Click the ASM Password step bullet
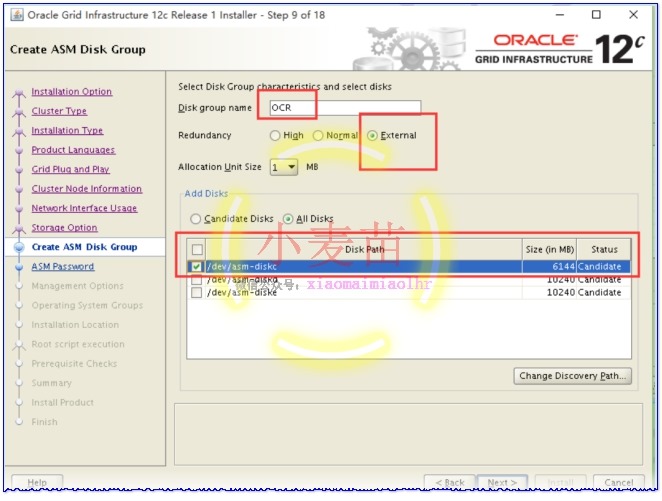The image size is (662, 501). tap(19, 267)
